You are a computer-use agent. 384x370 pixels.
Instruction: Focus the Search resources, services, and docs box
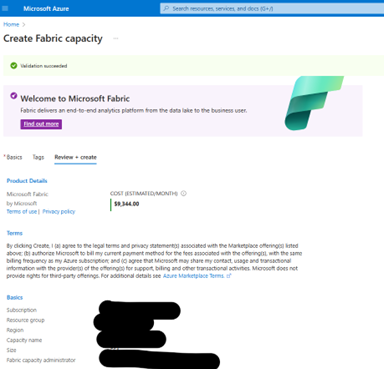click(x=272, y=9)
